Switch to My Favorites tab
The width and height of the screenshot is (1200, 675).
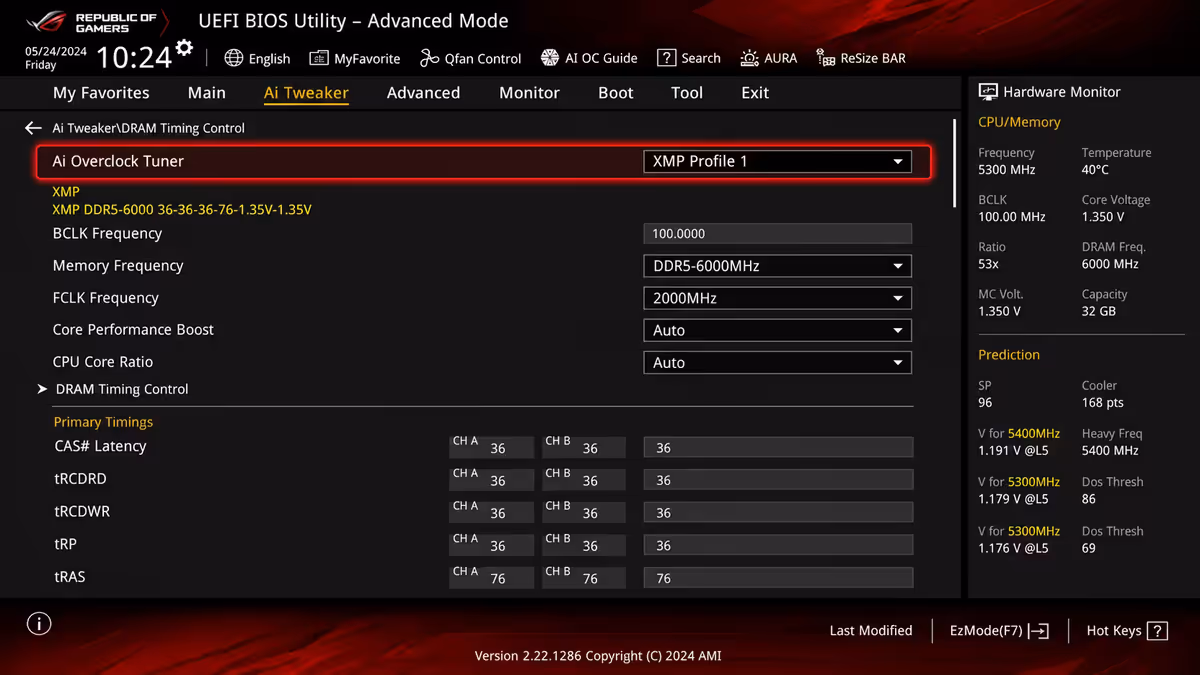[x=101, y=92]
